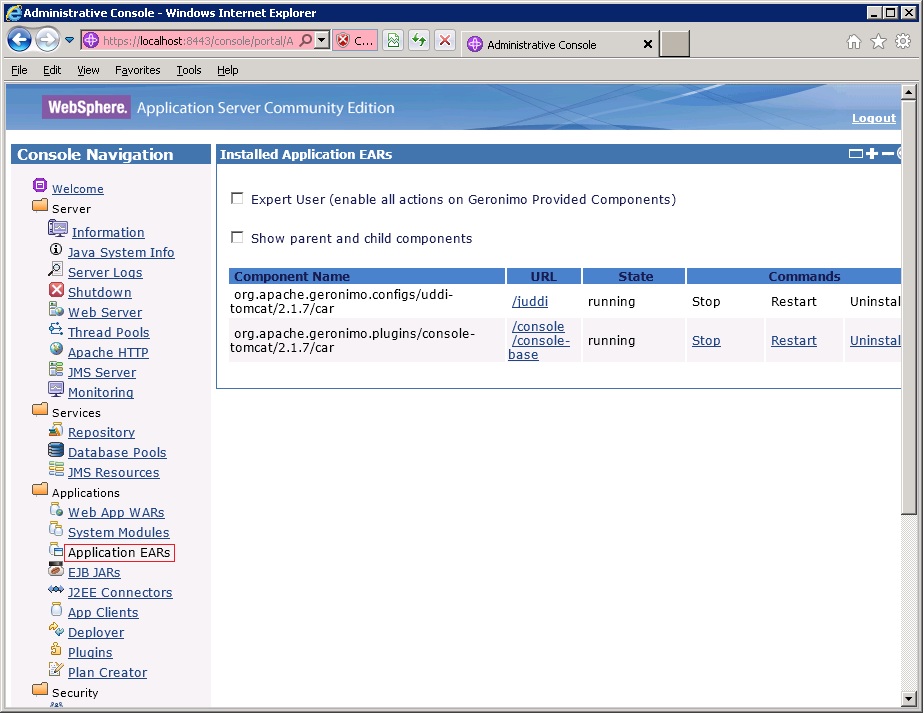
Task: Open Database Pools from the navigation icon
Action: tap(57, 452)
